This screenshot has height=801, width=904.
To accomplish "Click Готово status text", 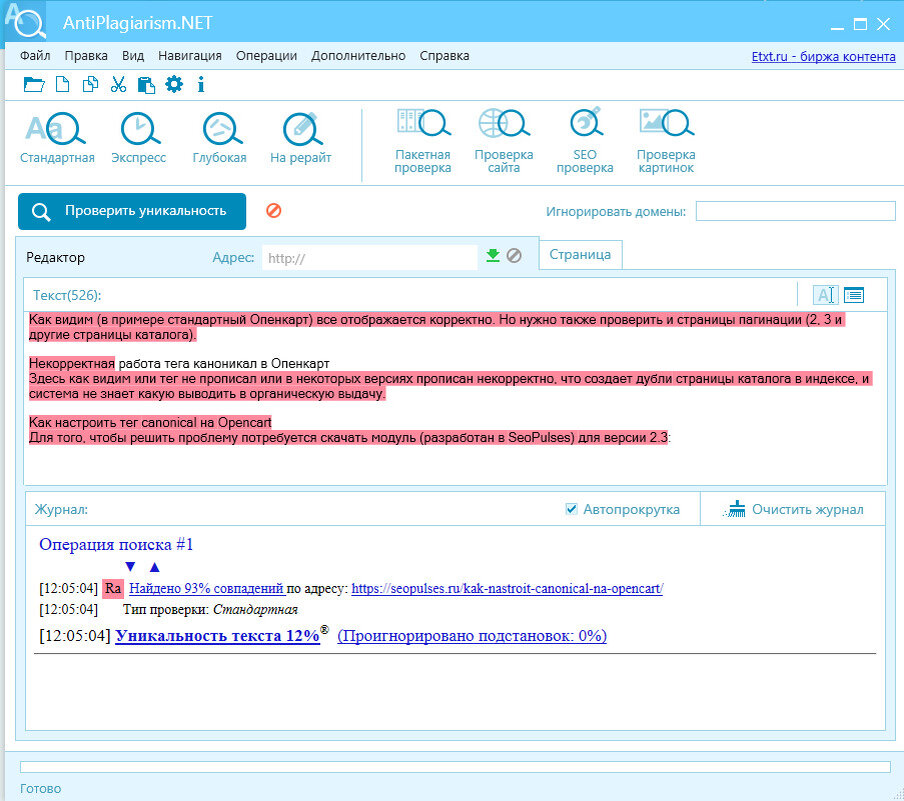I will pos(40,788).
